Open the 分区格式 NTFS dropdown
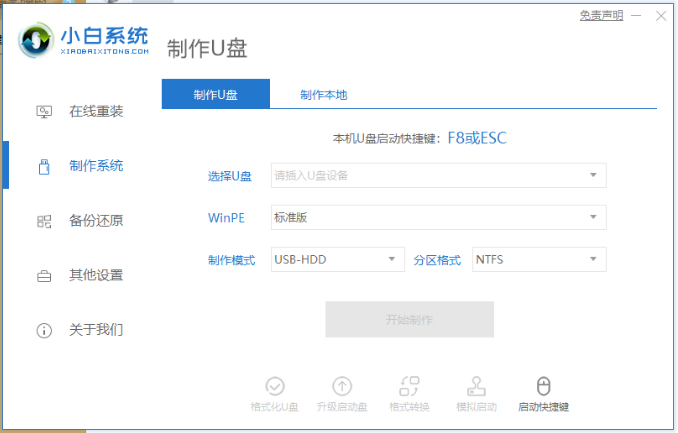The height and width of the screenshot is (433, 678). (538, 259)
